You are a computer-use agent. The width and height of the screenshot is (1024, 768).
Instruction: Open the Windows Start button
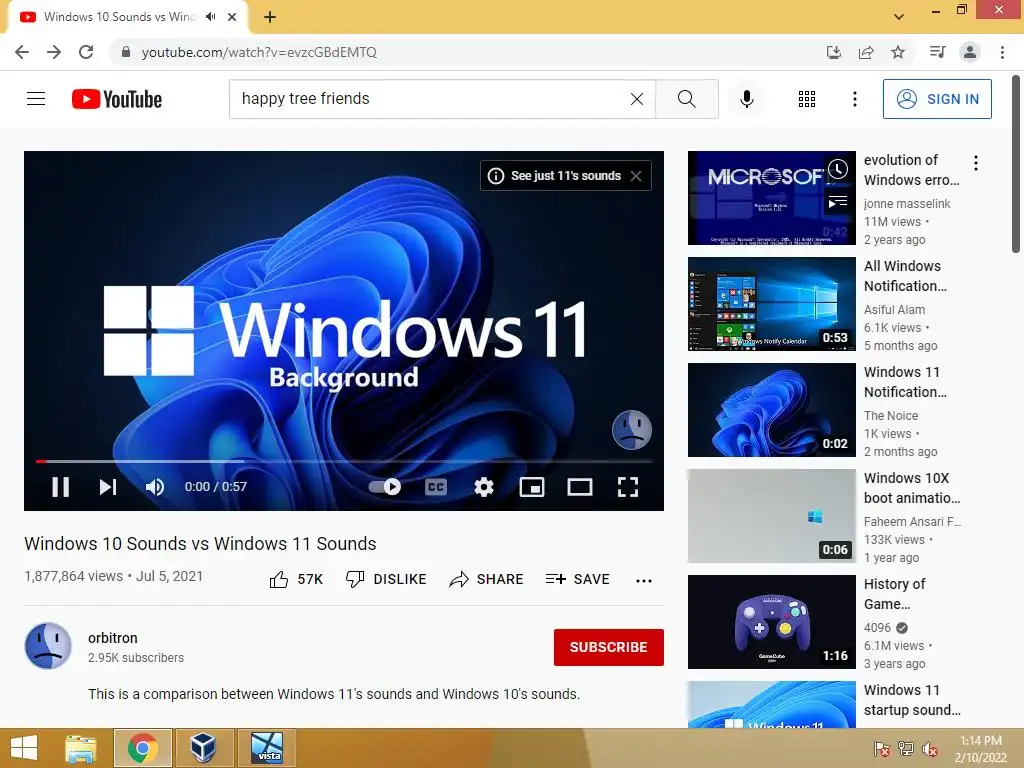coord(24,748)
